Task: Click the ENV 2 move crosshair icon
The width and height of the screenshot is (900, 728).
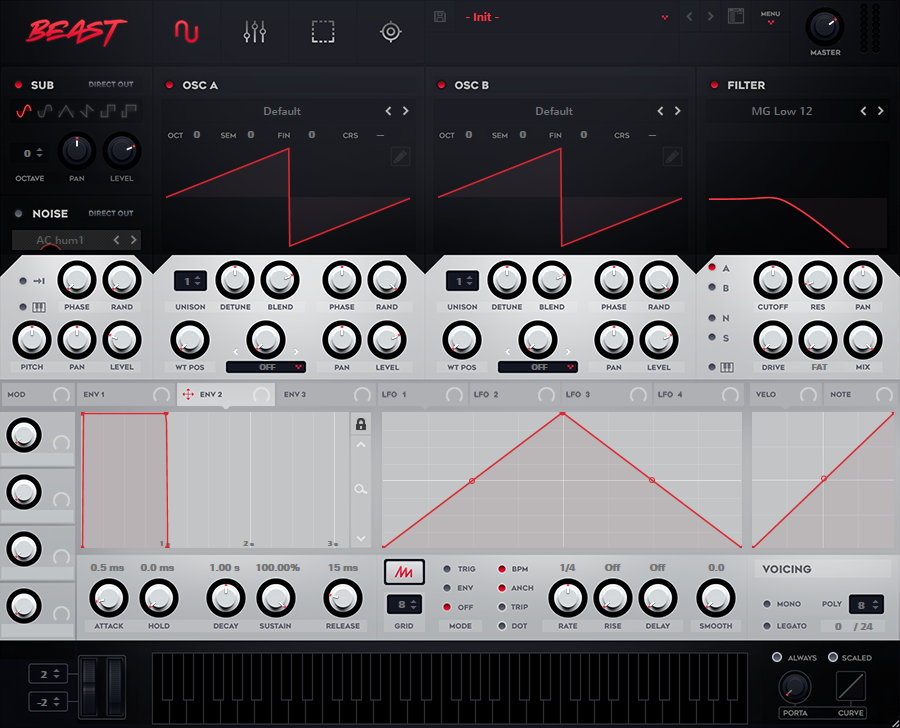Action: tap(188, 394)
